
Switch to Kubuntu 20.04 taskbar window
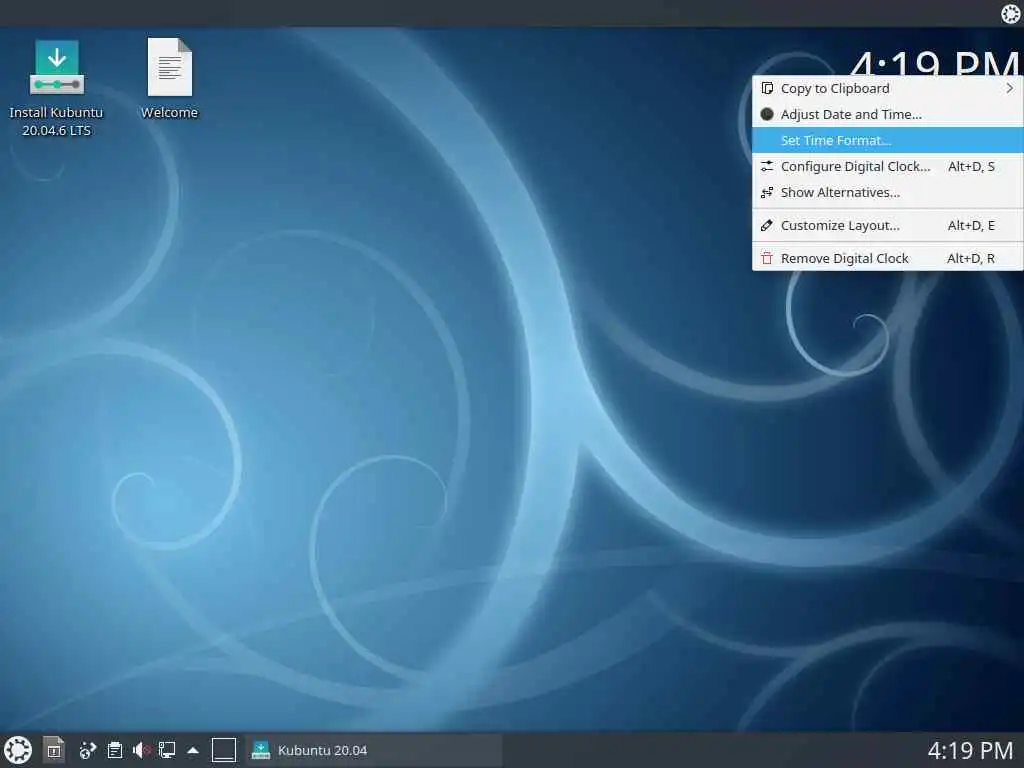pyautogui.click(x=374, y=750)
